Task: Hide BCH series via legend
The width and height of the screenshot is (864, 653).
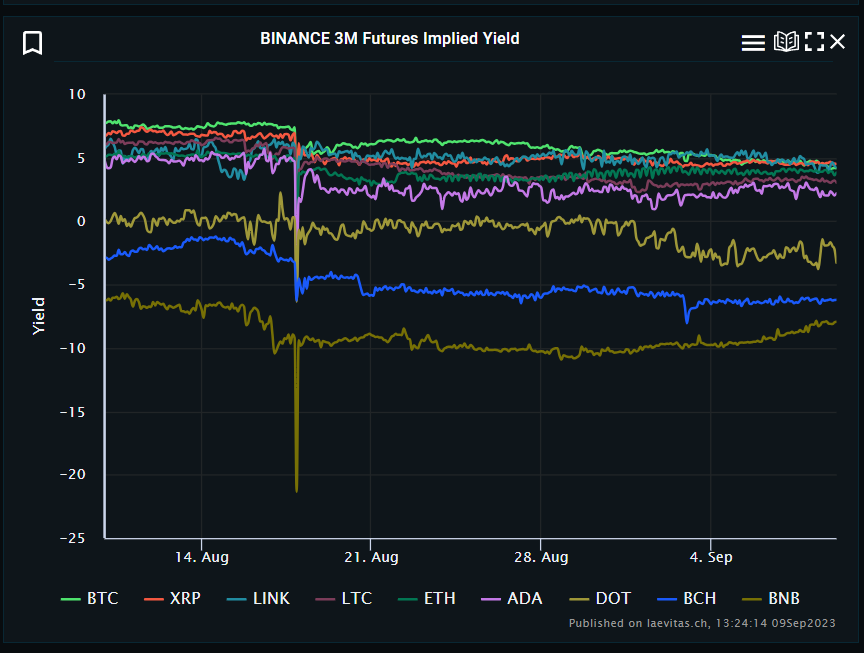Action: 687,598
